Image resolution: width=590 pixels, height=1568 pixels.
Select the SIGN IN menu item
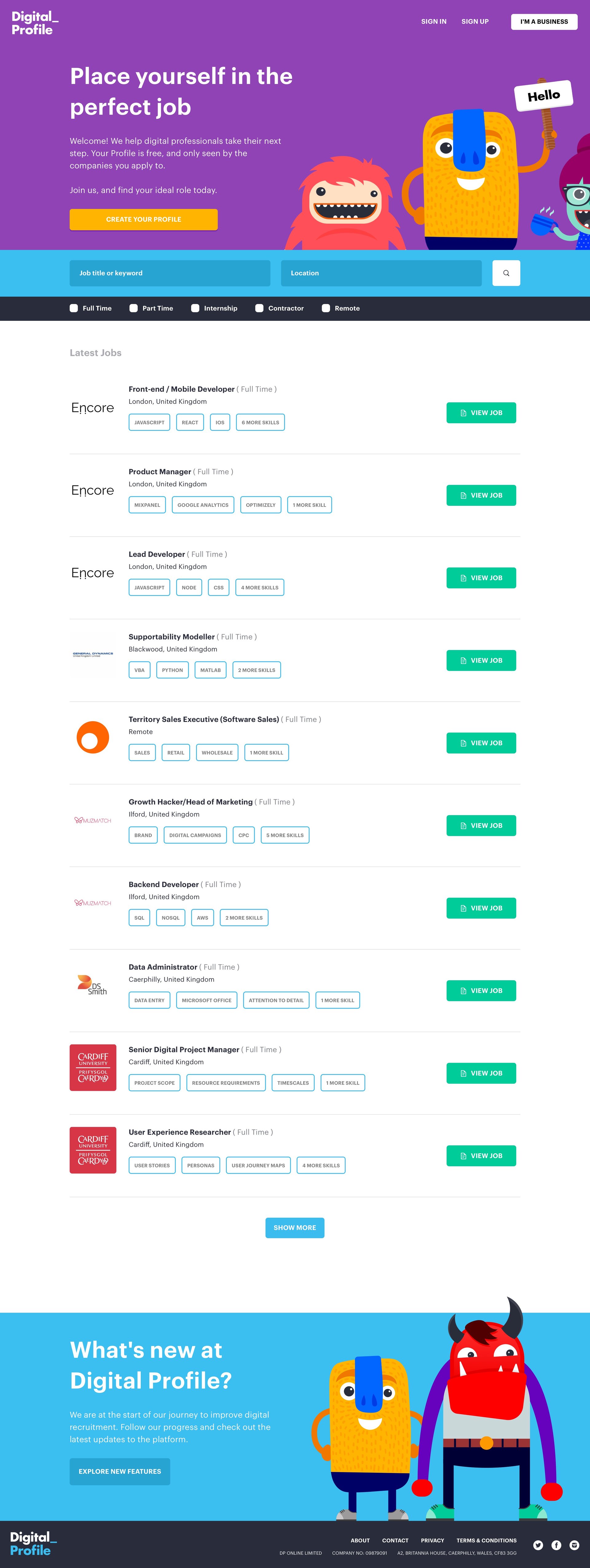click(x=433, y=21)
